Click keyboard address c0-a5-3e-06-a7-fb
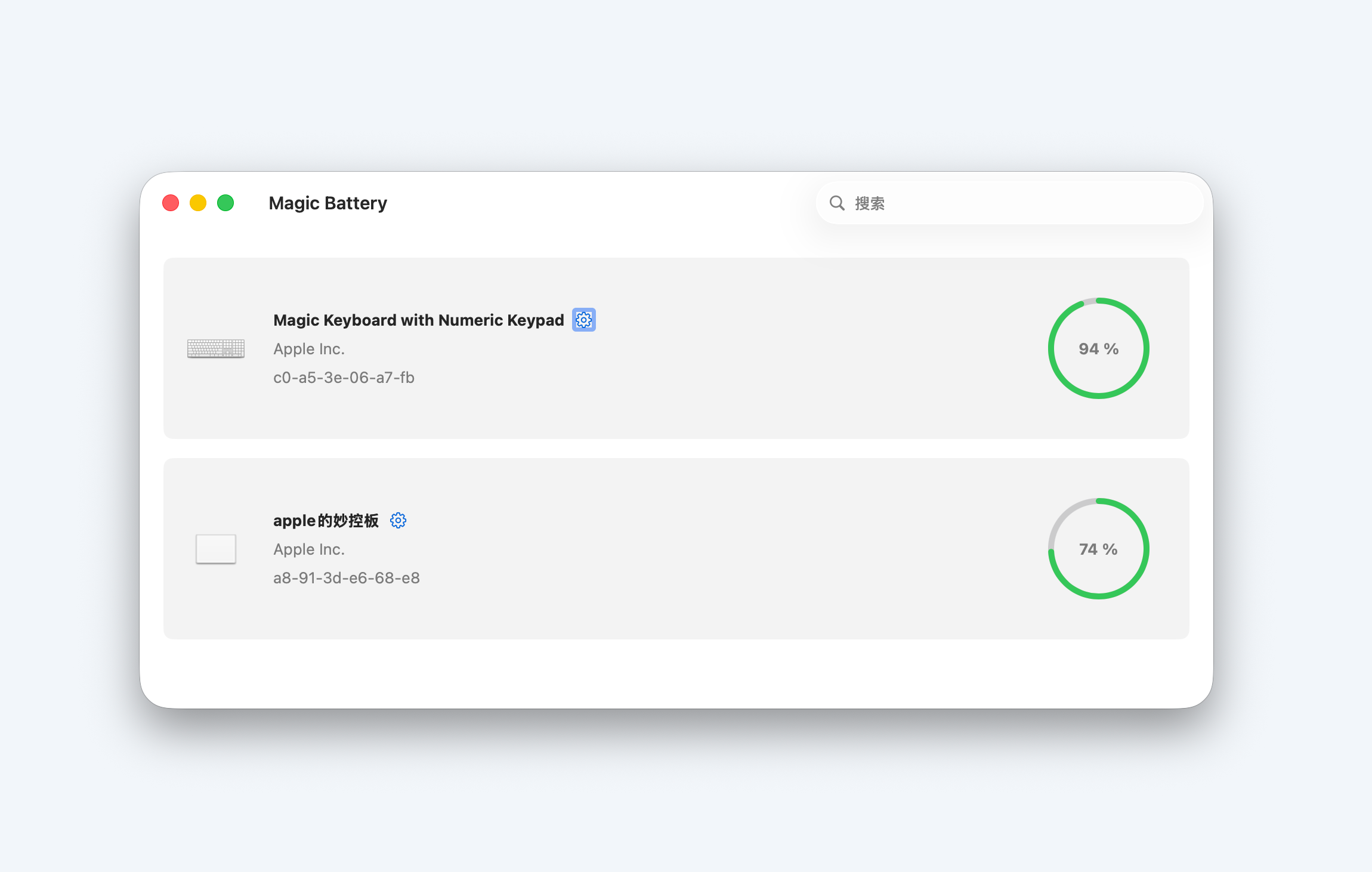Image resolution: width=1372 pixels, height=872 pixels. click(344, 378)
